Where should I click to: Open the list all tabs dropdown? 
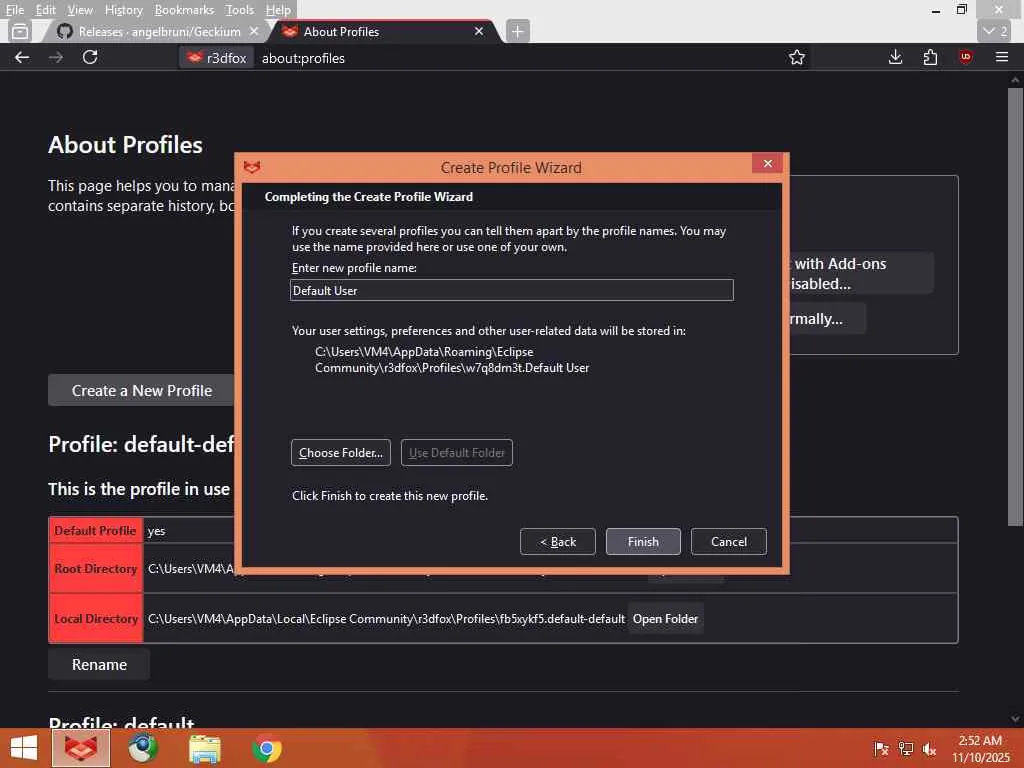click(x=996, y=31)
